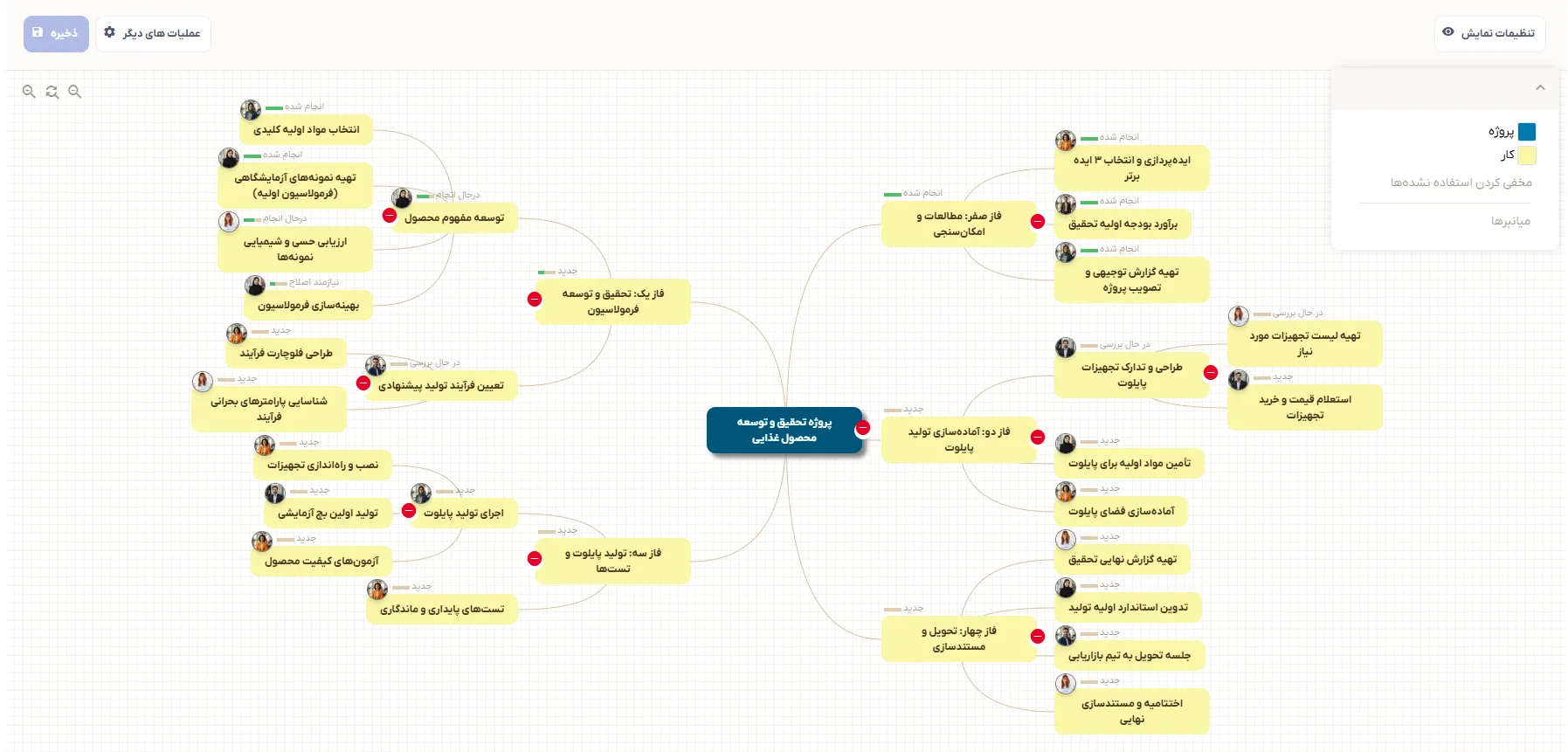The image size is (1568, 752).
Task: Click the assignee avatar on طراحی فلوچارت فرآیند
Action: [237, 334]
